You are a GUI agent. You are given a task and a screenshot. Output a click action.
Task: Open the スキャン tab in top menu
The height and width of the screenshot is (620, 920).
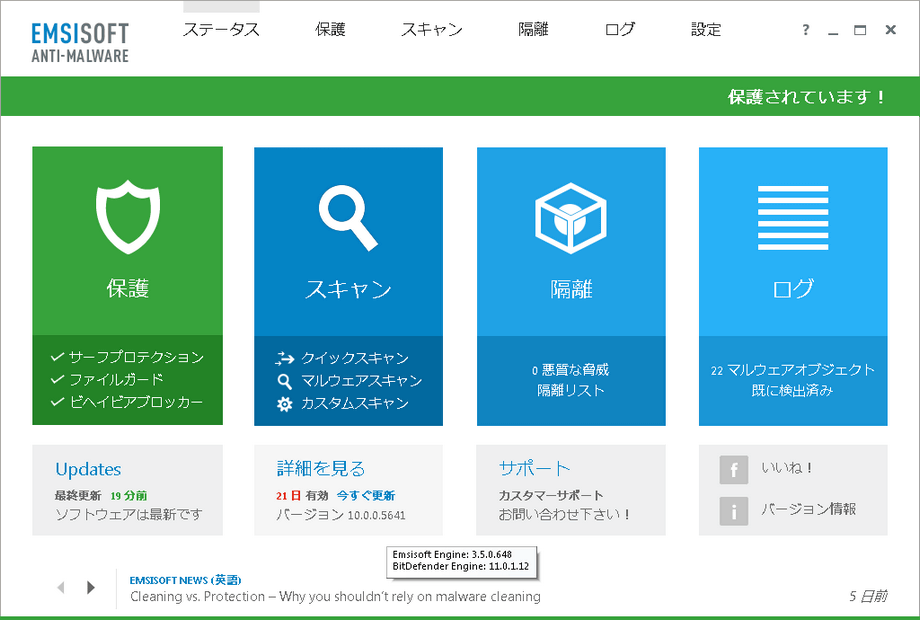pyautogui.click(x=432, y=29)
